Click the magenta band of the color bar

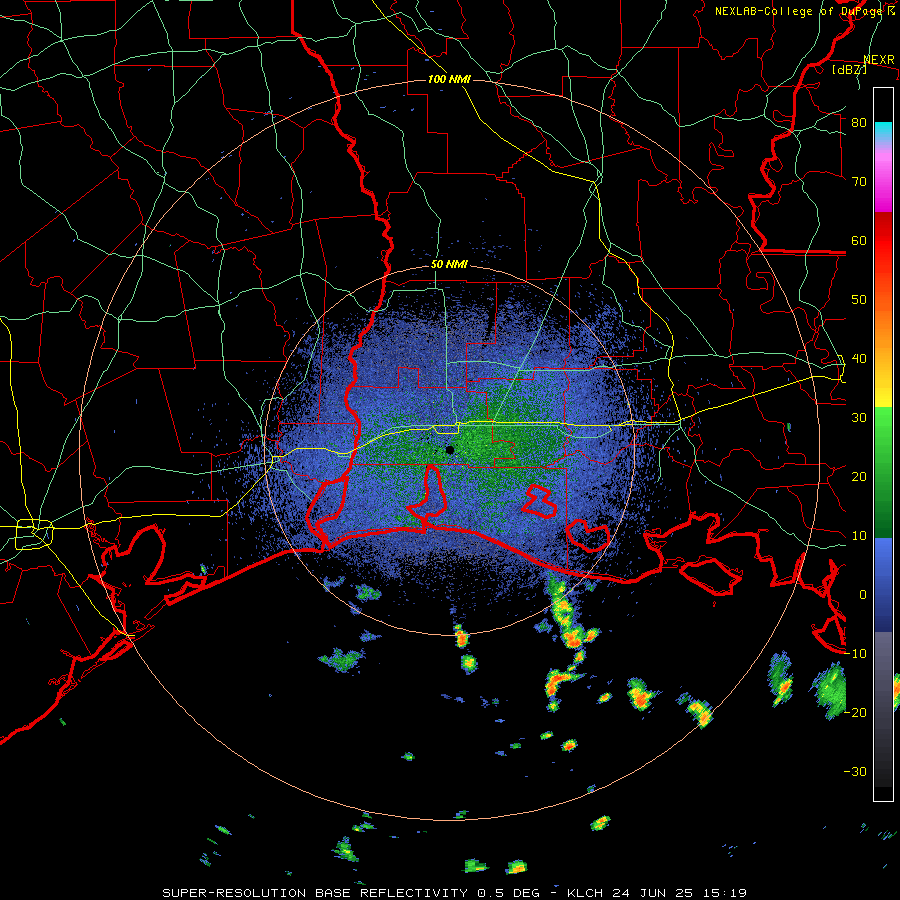[883, 189]
